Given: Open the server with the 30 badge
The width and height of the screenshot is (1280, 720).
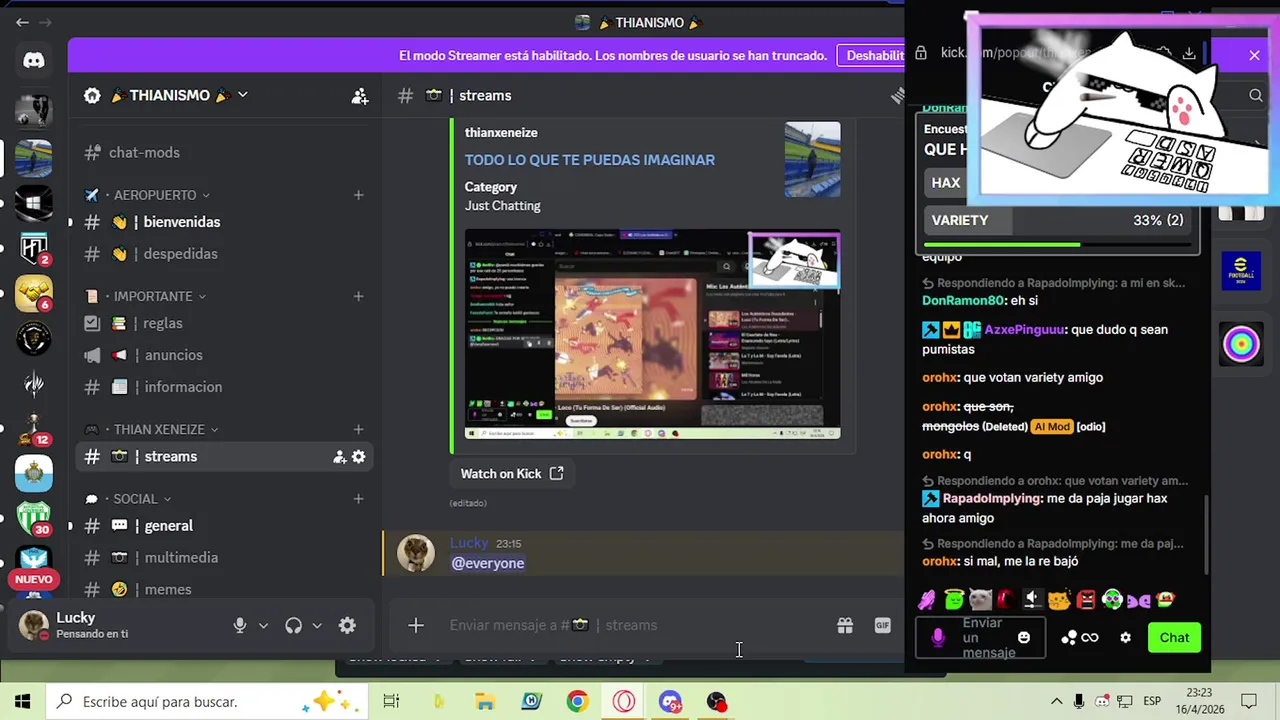Looking at the screenshot, I should click(33, 518).
